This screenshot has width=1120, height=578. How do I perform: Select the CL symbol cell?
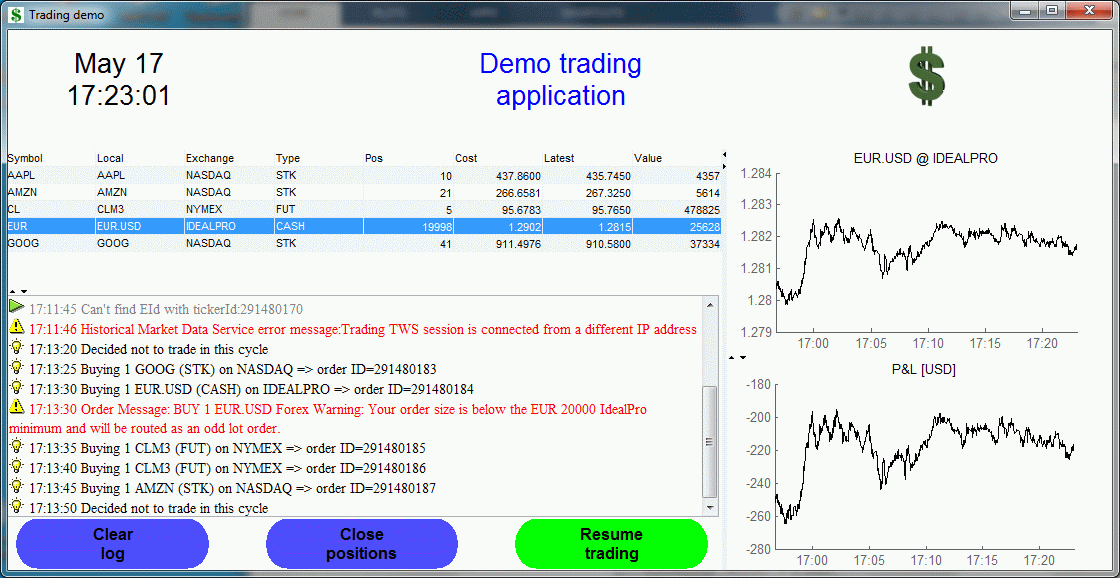(51, 209)
